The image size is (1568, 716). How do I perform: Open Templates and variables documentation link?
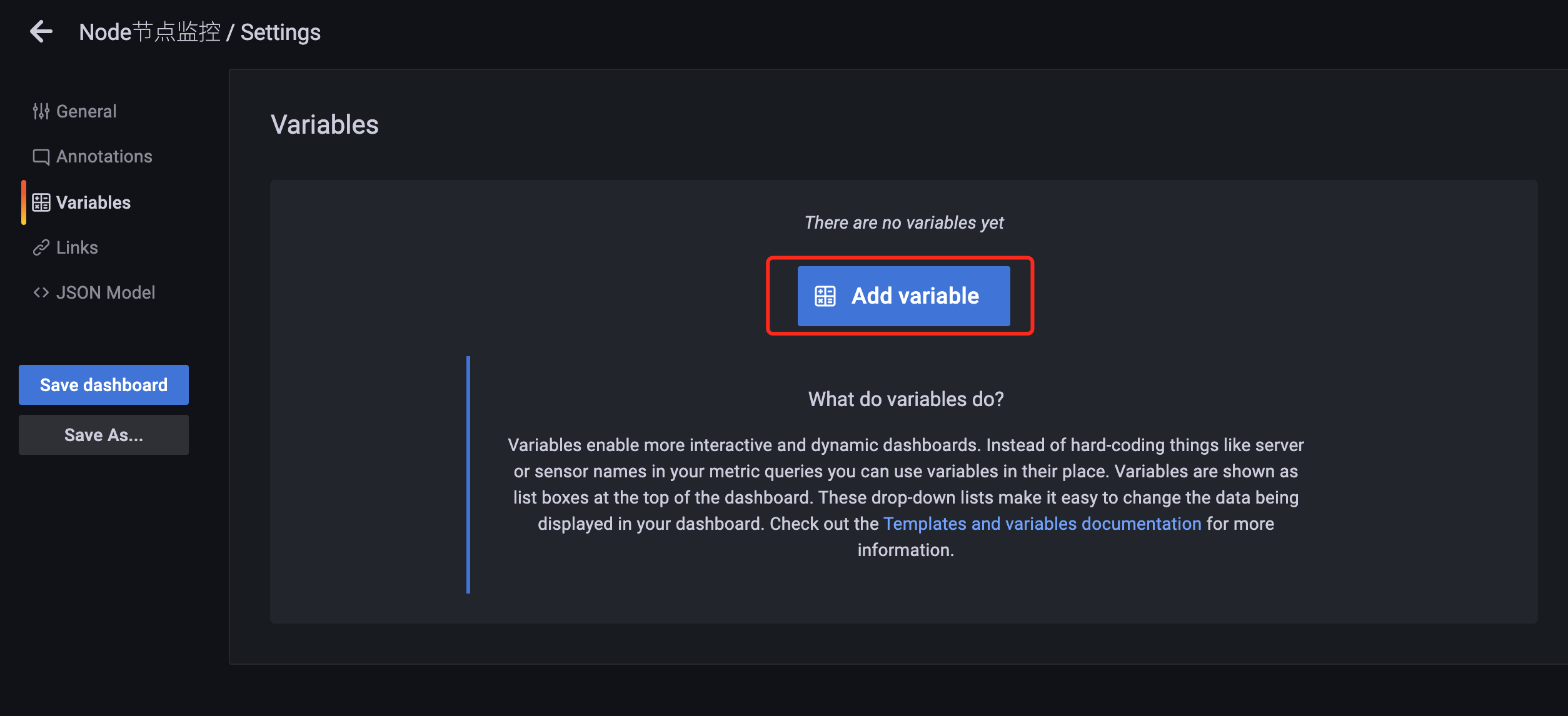(x=1042, y=524)
